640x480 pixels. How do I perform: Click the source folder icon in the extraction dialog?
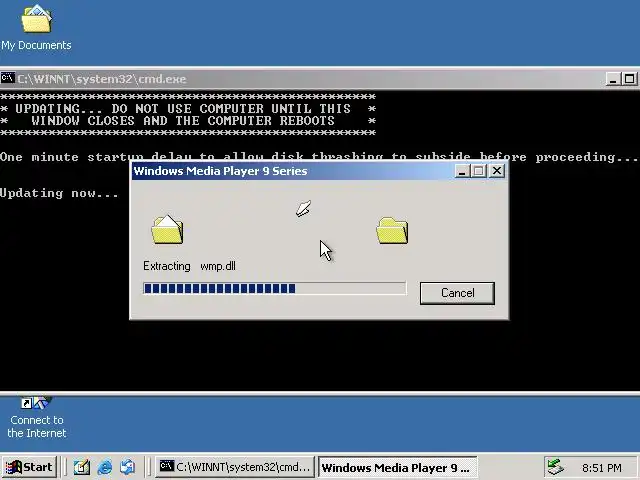[x=167, y=230]
